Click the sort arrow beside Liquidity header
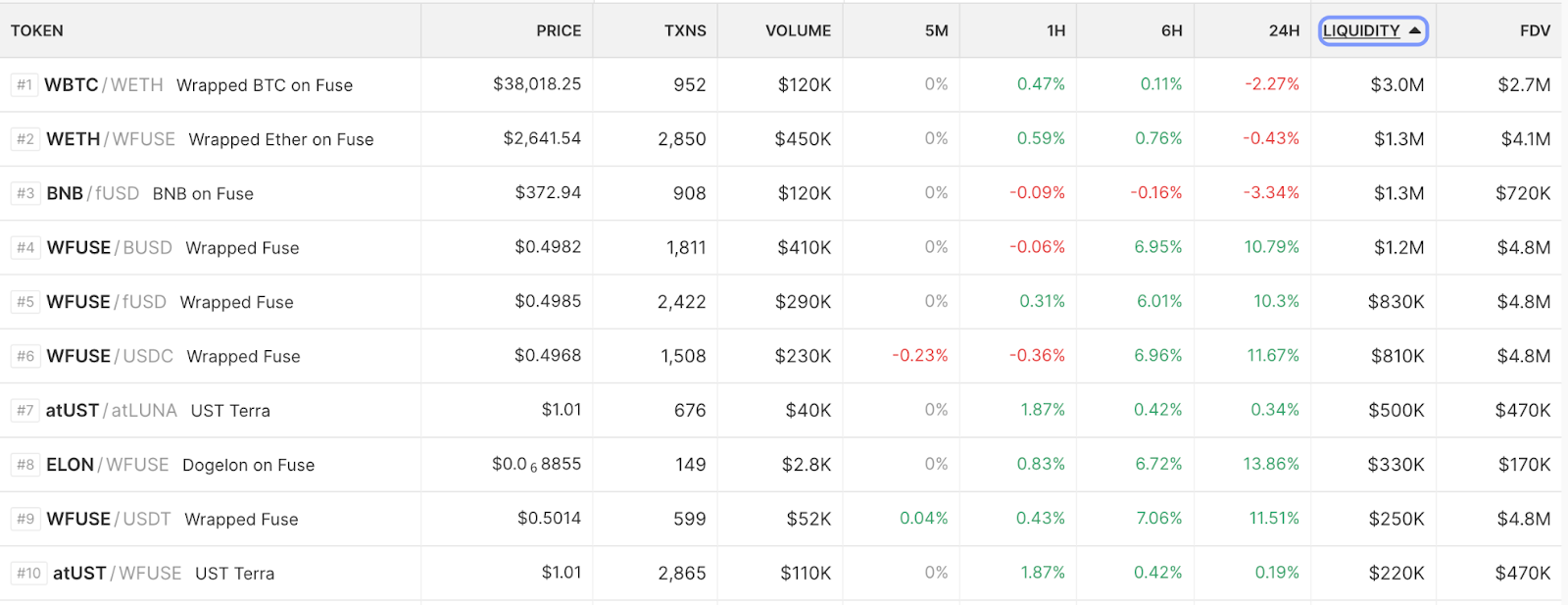Screen dimensions: 1568x605 click(x=1414, y=30)
